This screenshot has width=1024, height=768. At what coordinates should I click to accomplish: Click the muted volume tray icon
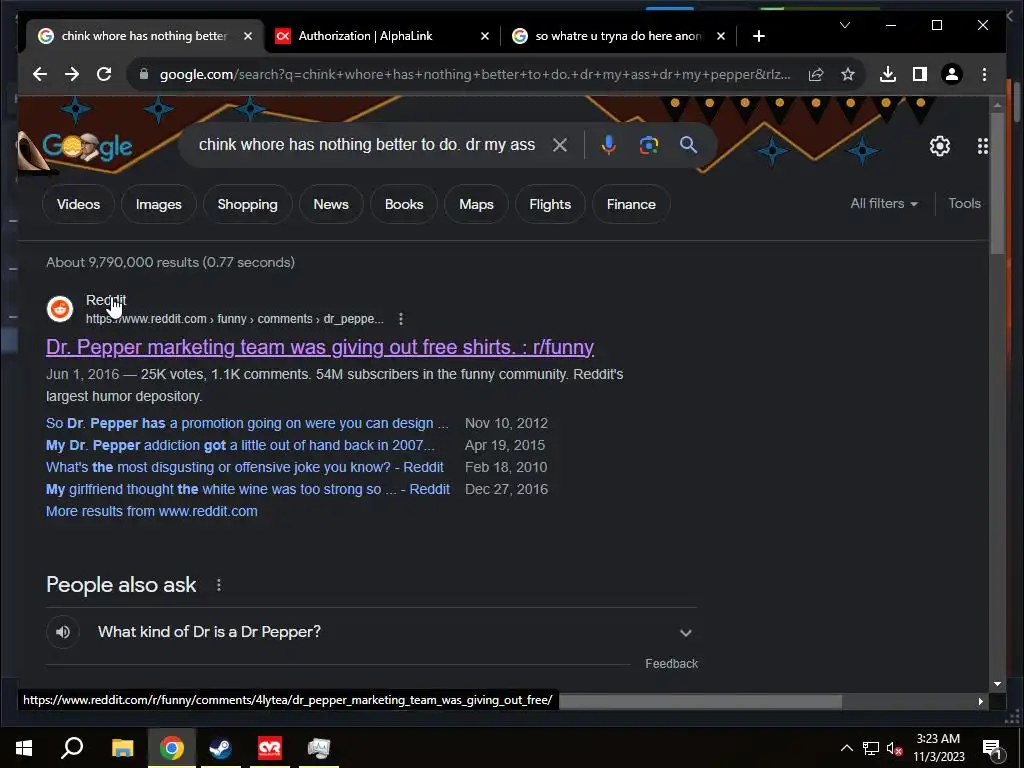click(x=895, y=748)
